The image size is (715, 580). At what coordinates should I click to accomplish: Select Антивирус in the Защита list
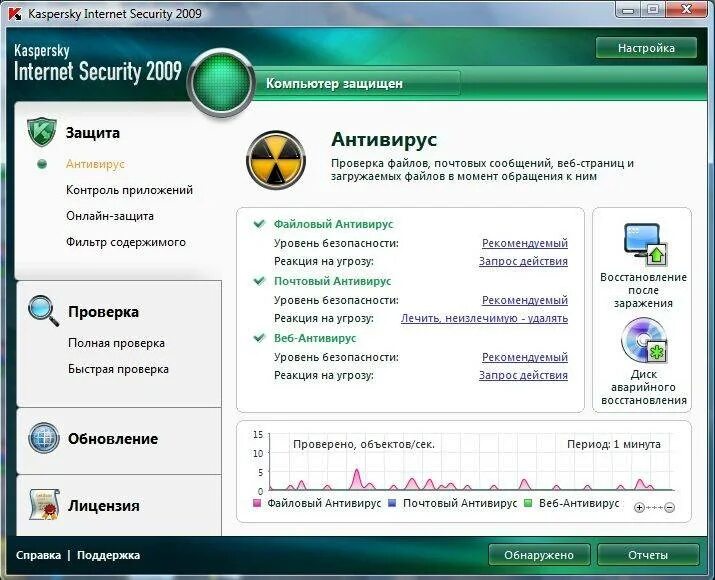point(95,164)
